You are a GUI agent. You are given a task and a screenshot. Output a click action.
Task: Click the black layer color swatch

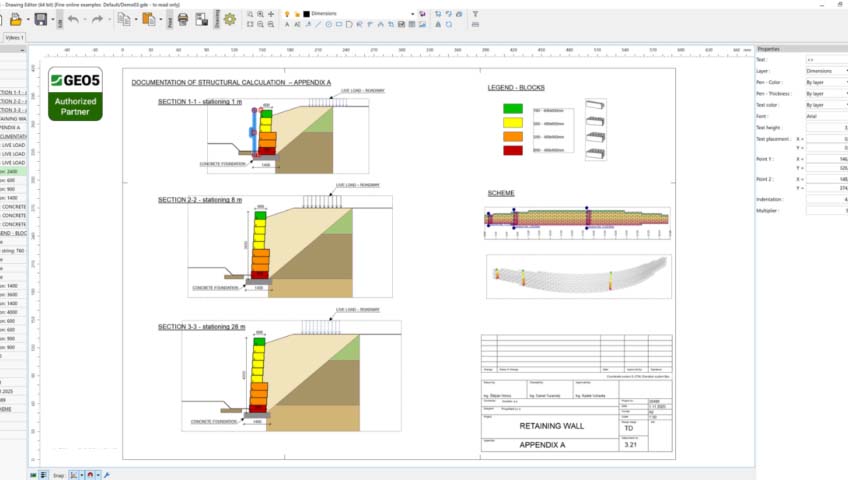(x=306, y=14)
